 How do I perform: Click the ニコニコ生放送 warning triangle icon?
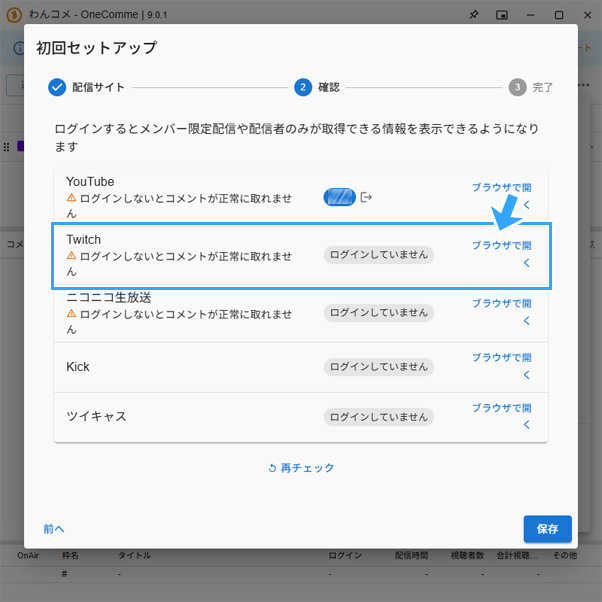(x=71, y=314)
